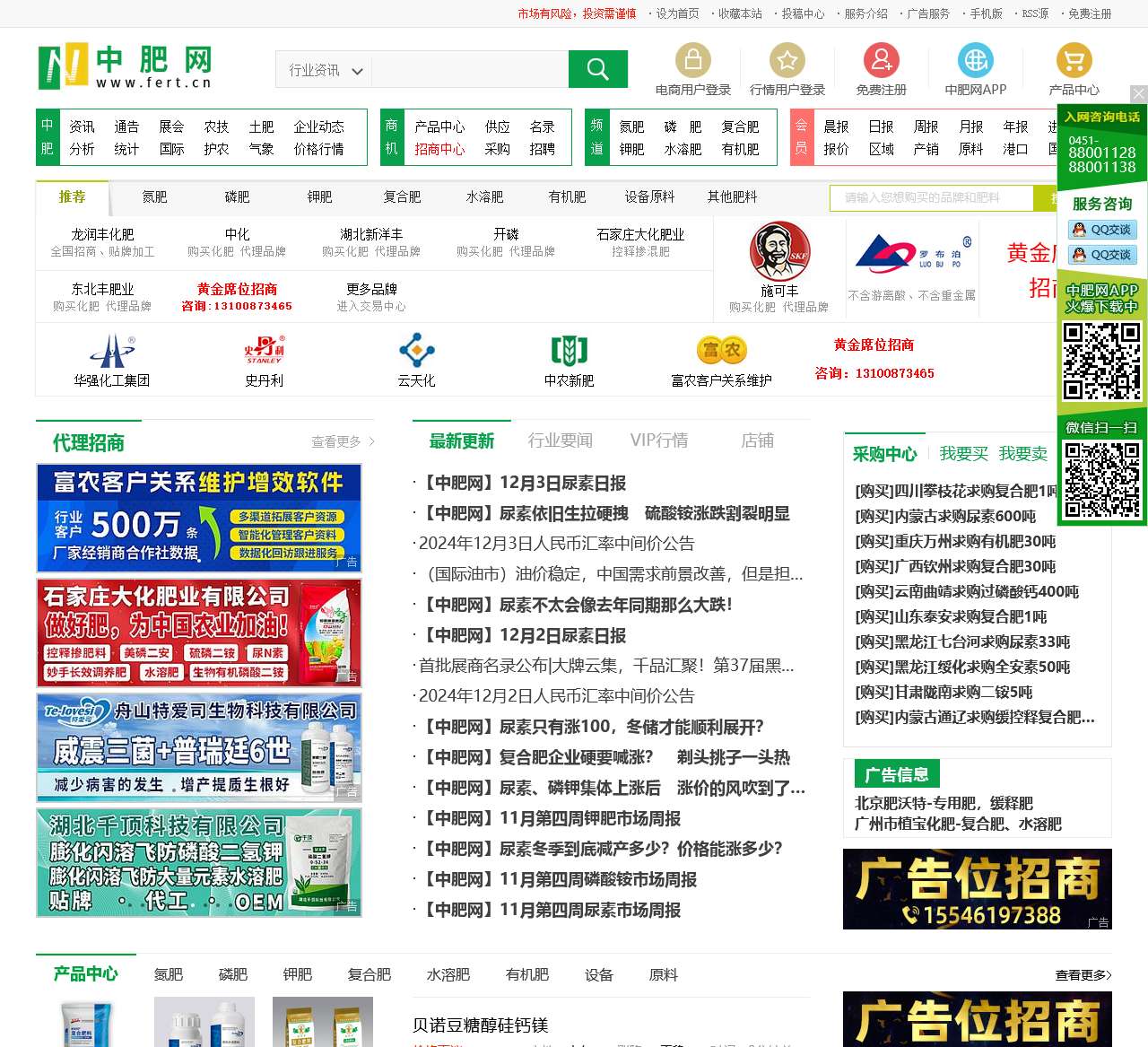1148x1047 pixels.
Task: Close the floating side panel
Action: tap(1138, 93)
